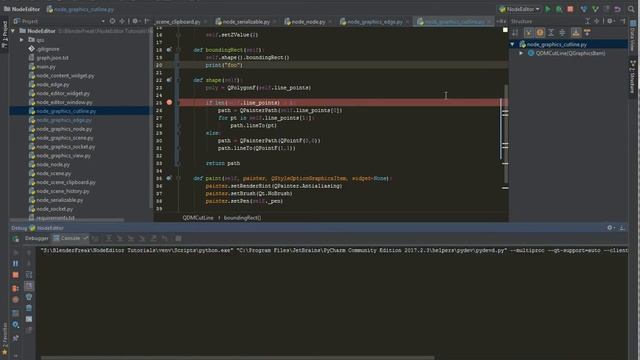The height and width of the screenshot is (360, 640).
Task: Open the NodeEditor run configuration dropdown
Action: tap(520, 9)
